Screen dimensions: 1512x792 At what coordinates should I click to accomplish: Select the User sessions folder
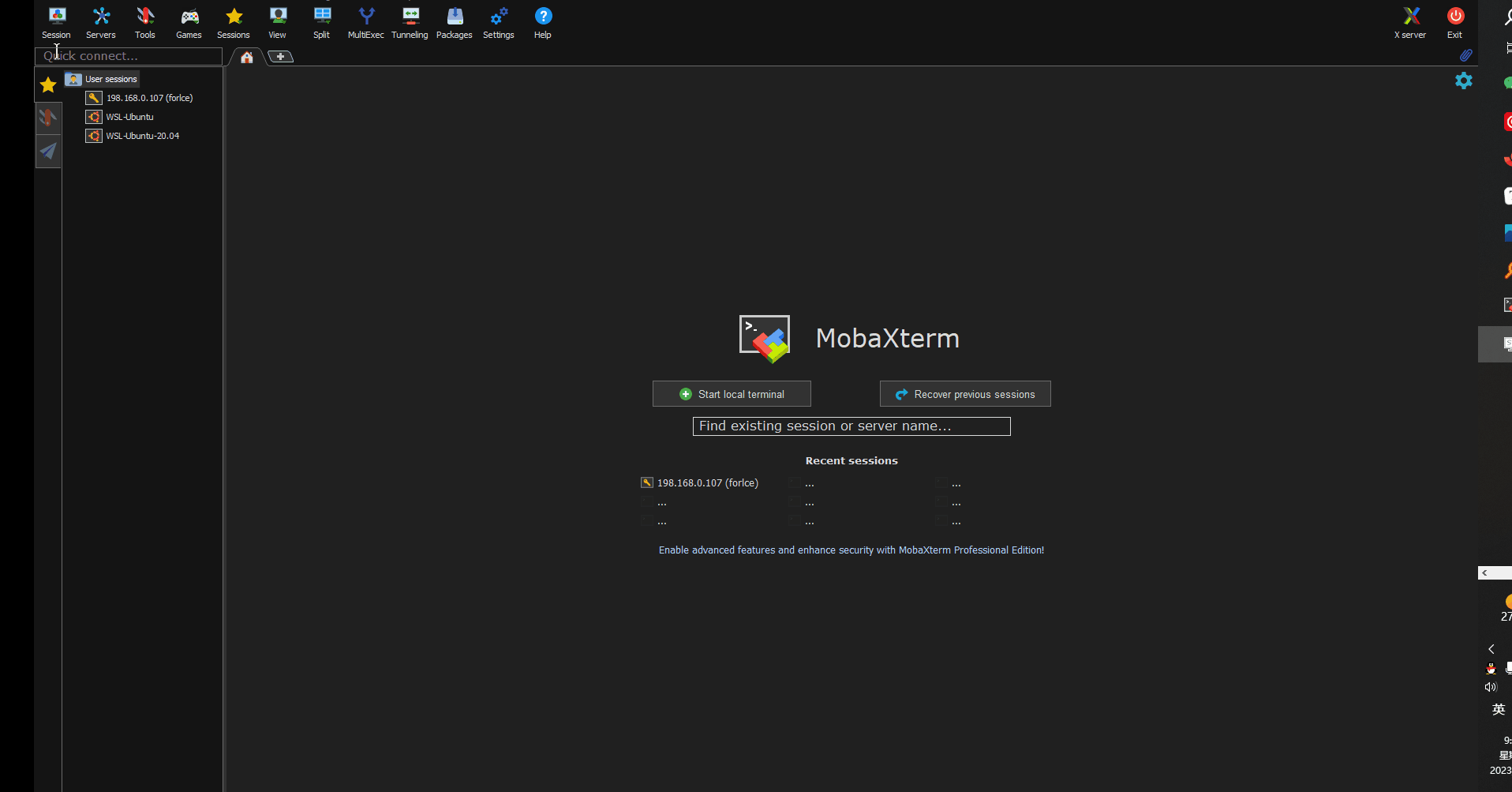[103, 79]
